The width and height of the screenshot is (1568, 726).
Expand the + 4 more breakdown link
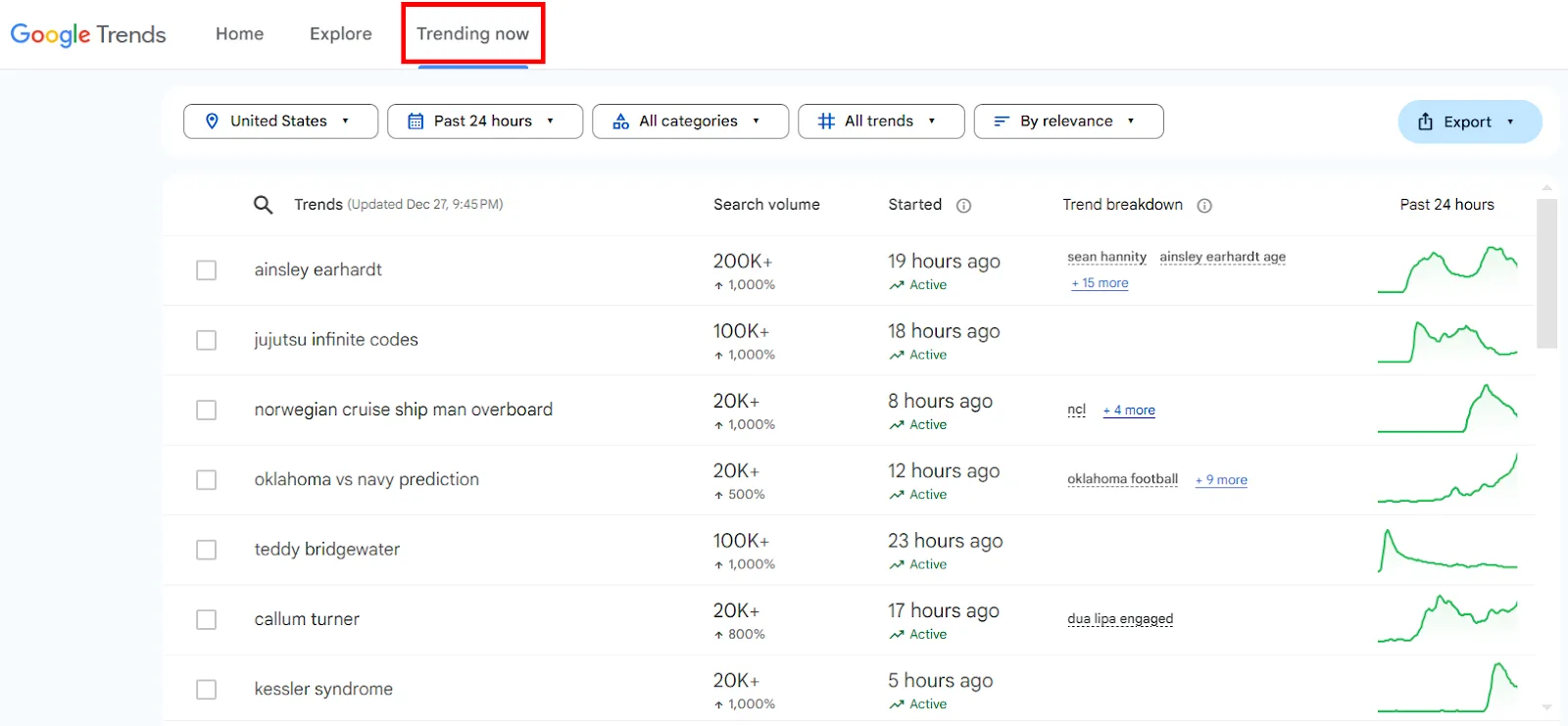[x=1129, y=411]
